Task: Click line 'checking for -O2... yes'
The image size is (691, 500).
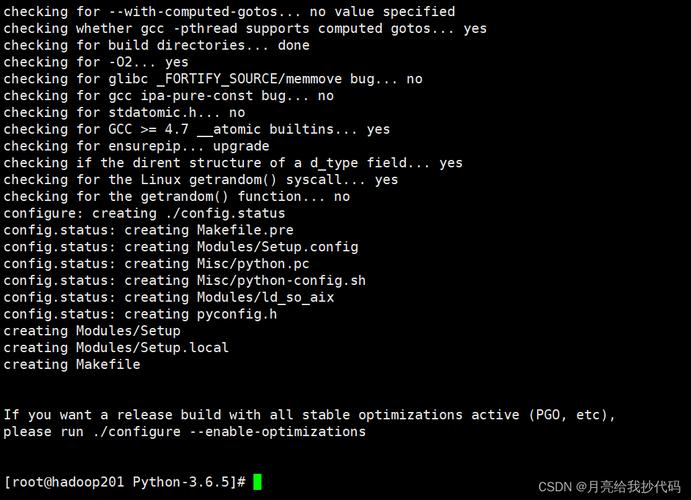Action: (96, 62)
